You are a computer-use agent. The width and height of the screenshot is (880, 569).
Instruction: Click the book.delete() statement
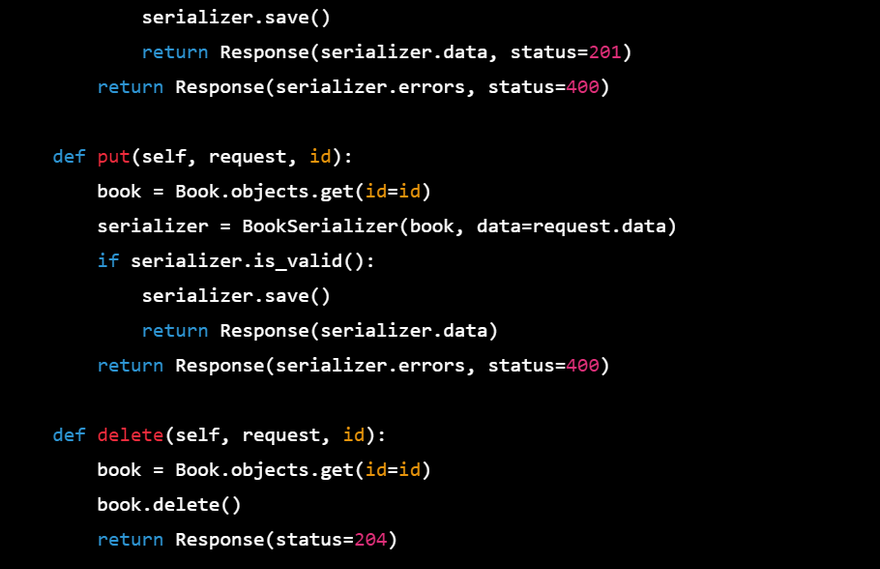click(x=169, y=505)
